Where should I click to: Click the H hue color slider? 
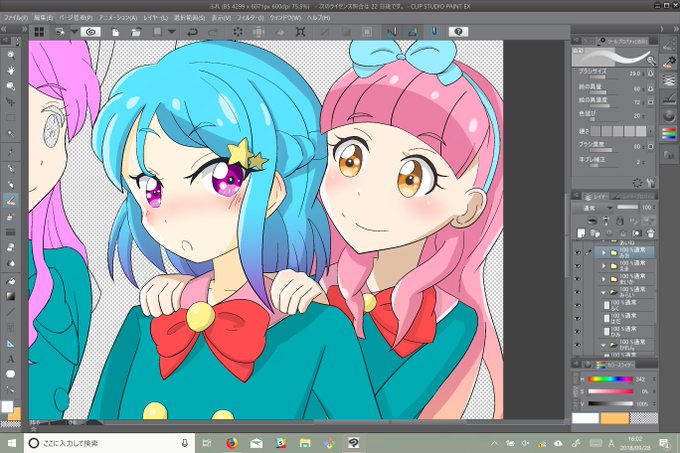click(x=610, y=379)
